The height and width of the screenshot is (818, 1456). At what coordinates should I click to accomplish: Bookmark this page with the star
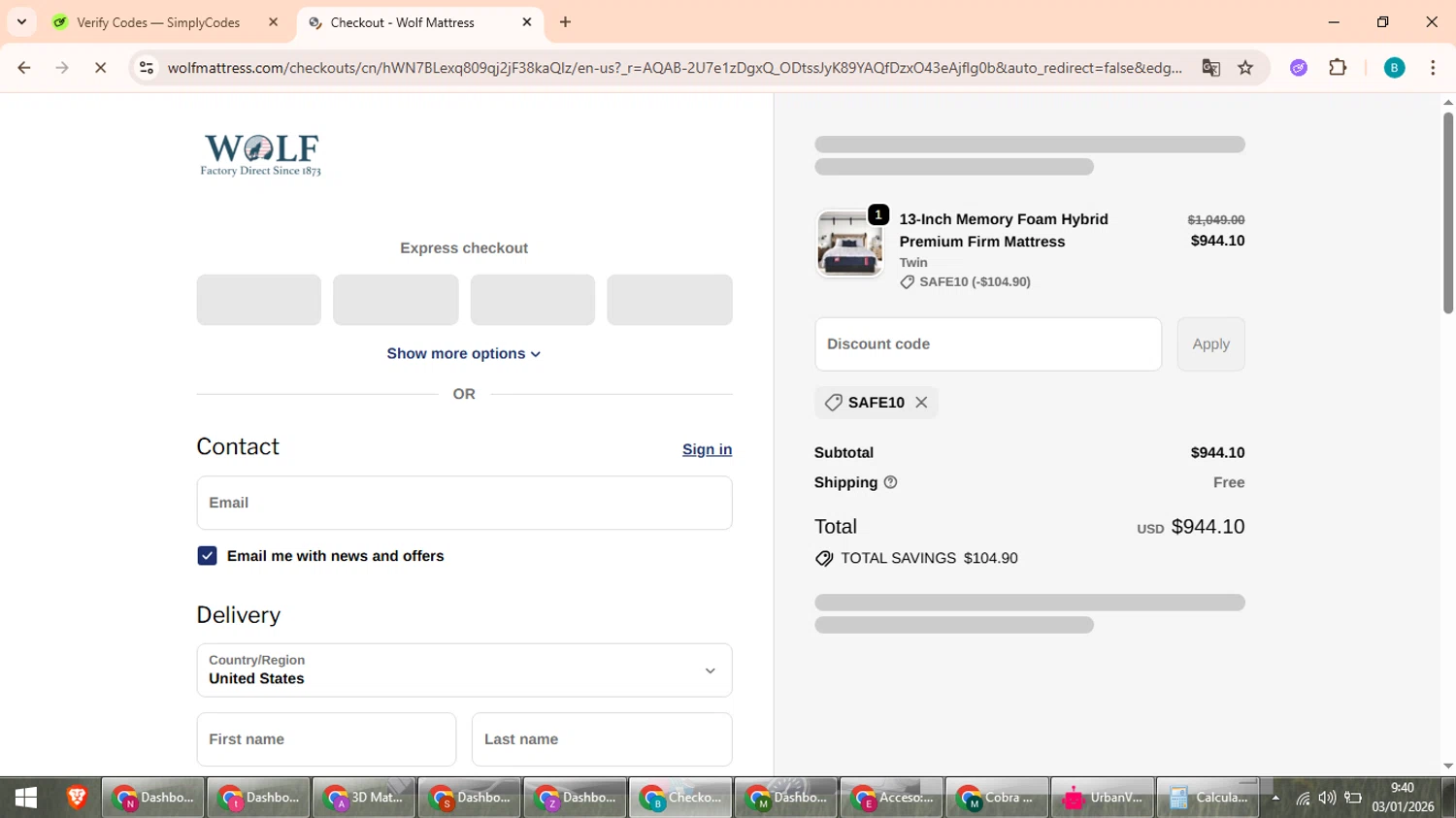click(x=1245, y=68)
